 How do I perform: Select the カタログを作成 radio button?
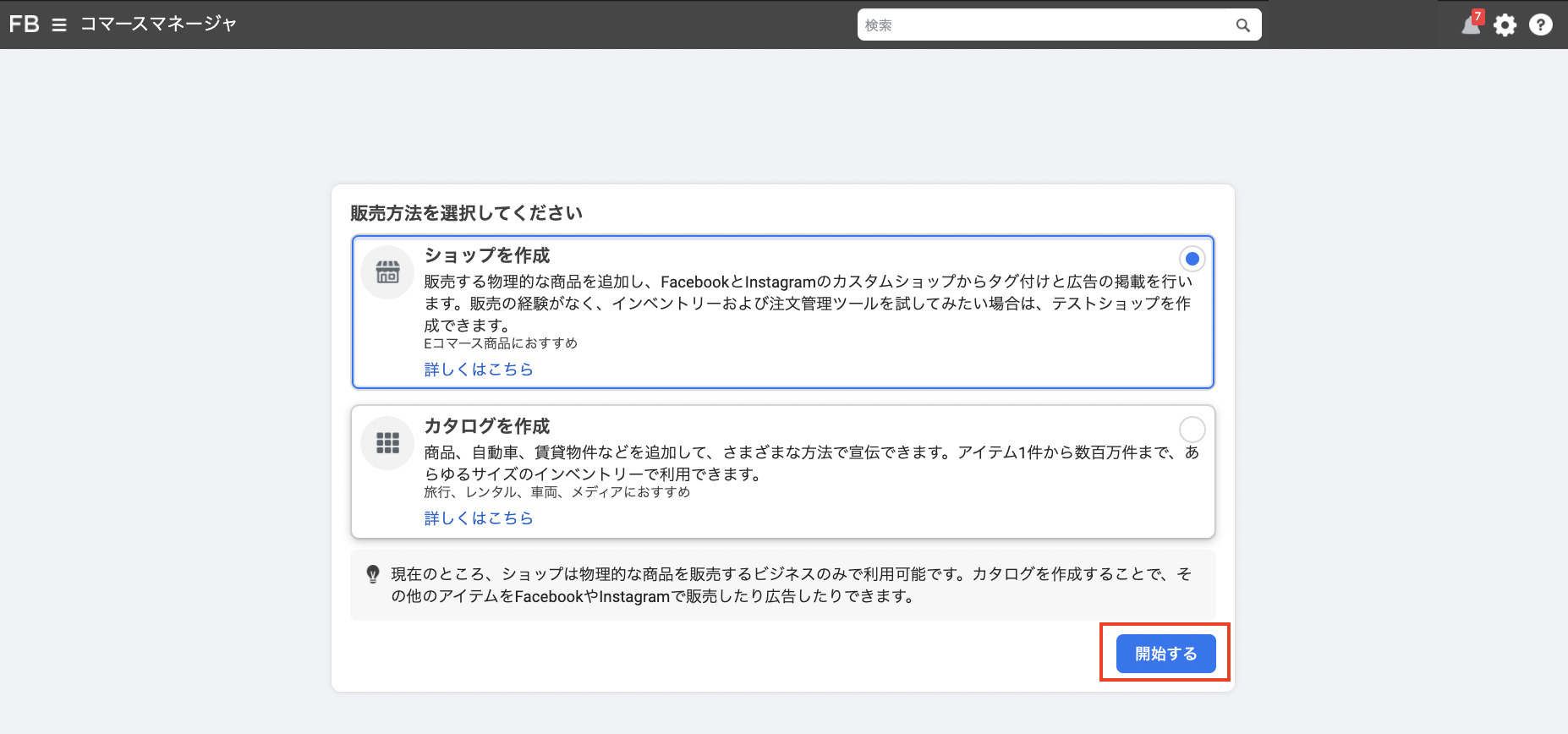(1192, 430)
